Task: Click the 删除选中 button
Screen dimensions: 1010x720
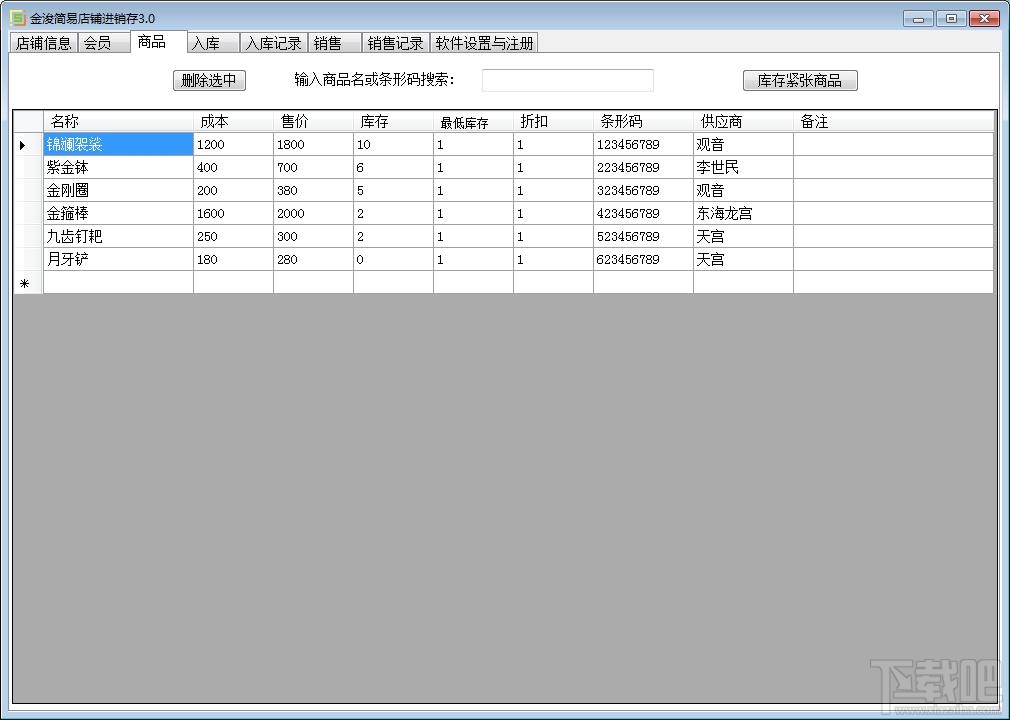Action: [209, 80]
